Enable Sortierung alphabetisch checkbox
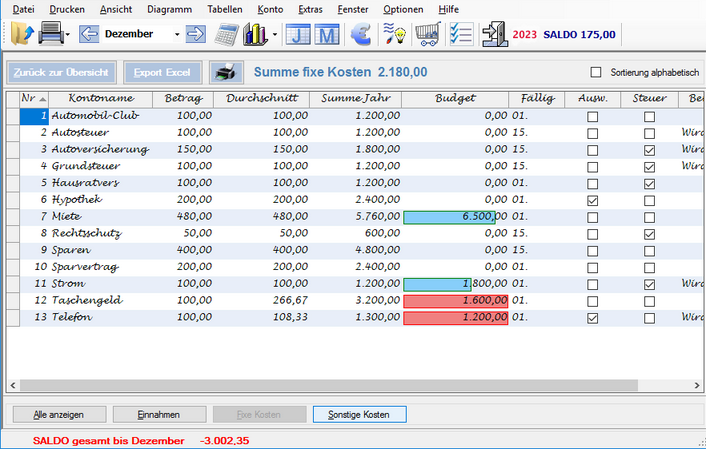This screenshot has width=706, height=449. point(597,72)
